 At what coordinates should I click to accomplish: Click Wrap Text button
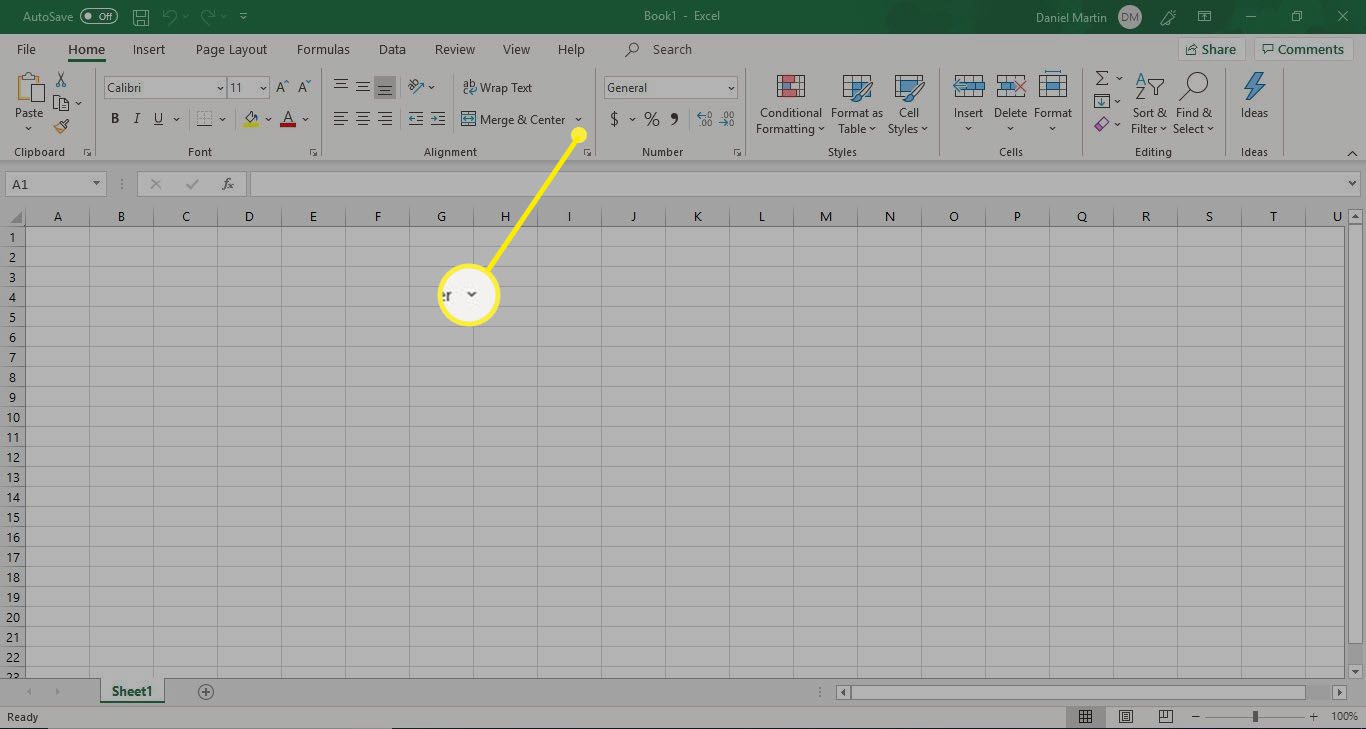497,88
